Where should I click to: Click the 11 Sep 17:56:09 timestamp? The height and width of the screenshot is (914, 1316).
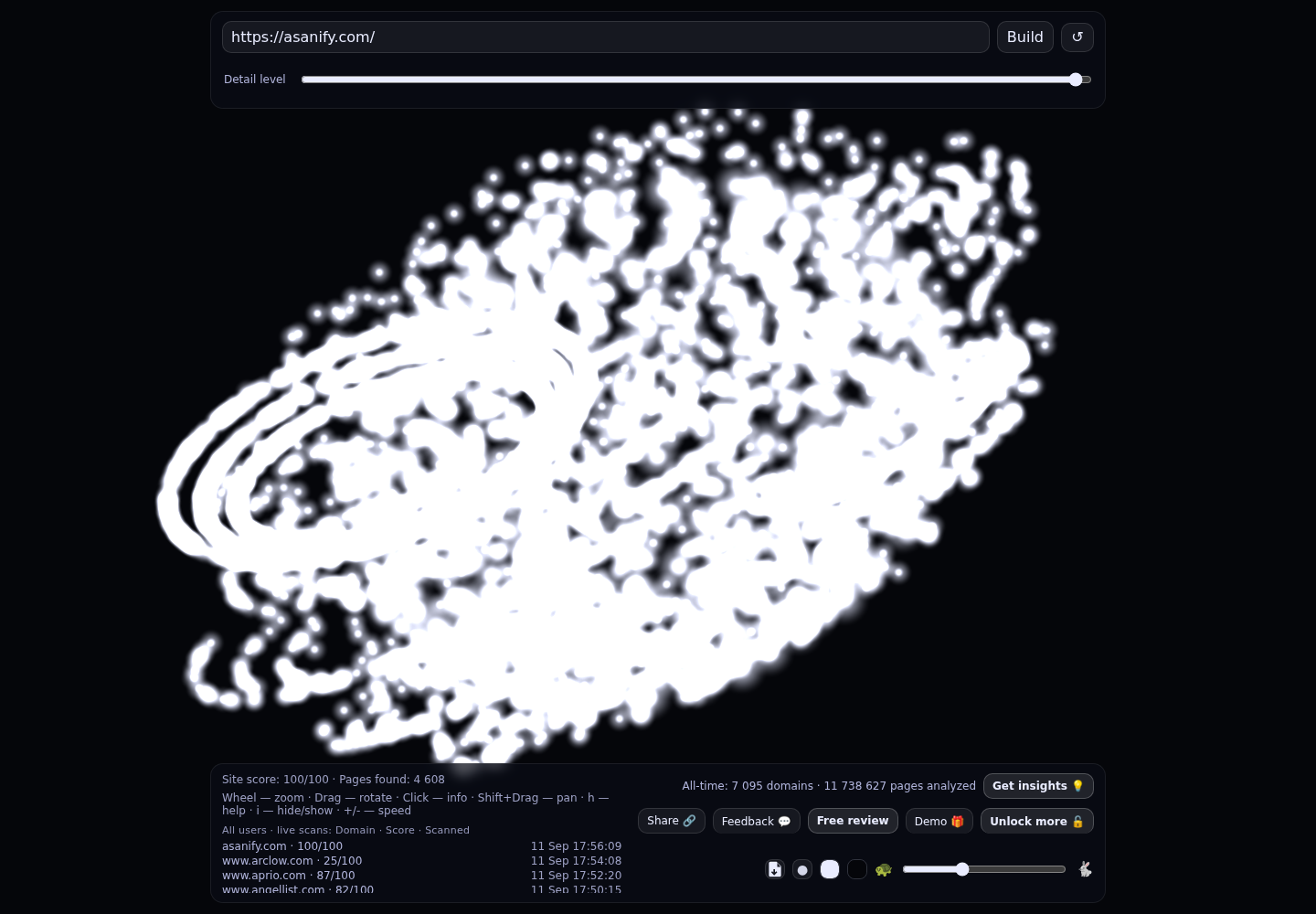(576, 846)
